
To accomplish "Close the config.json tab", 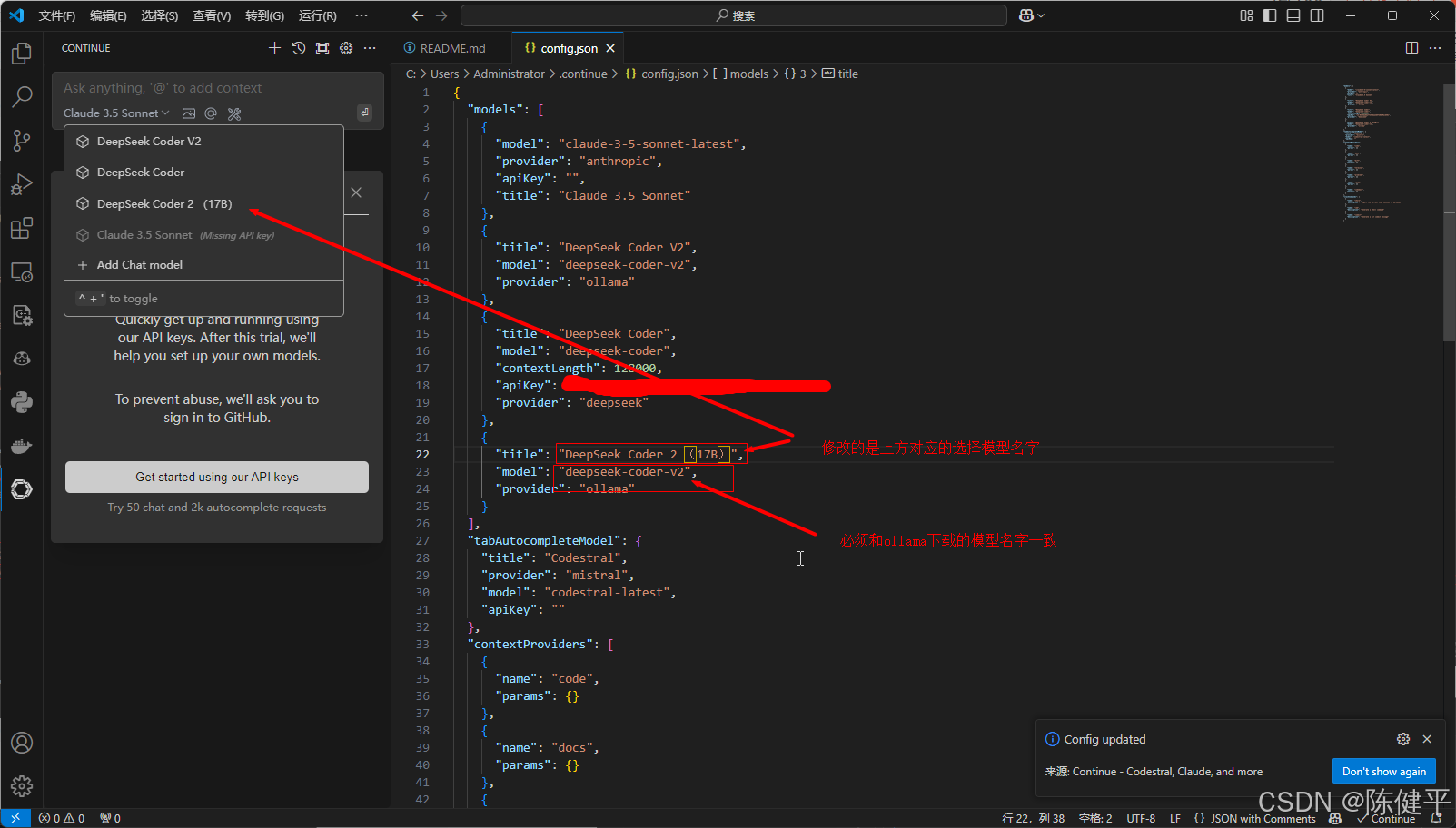I will point(610,48).
